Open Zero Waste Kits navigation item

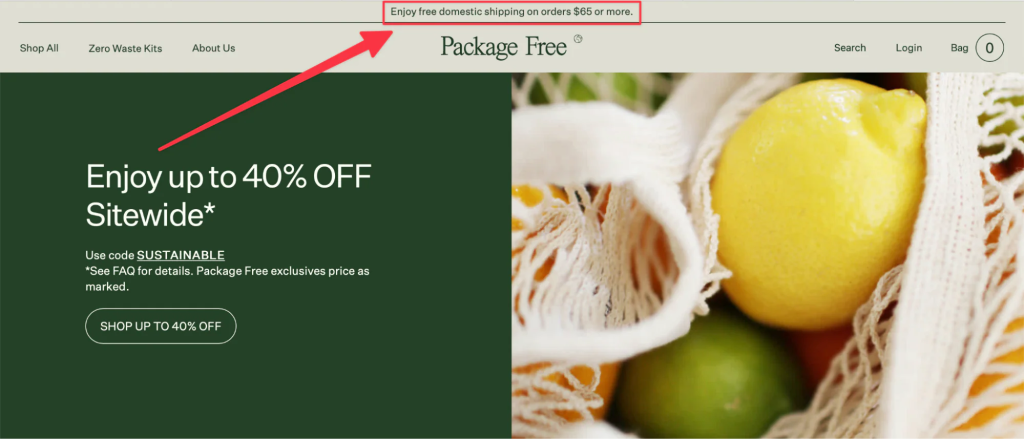click(x=125, y=48)
